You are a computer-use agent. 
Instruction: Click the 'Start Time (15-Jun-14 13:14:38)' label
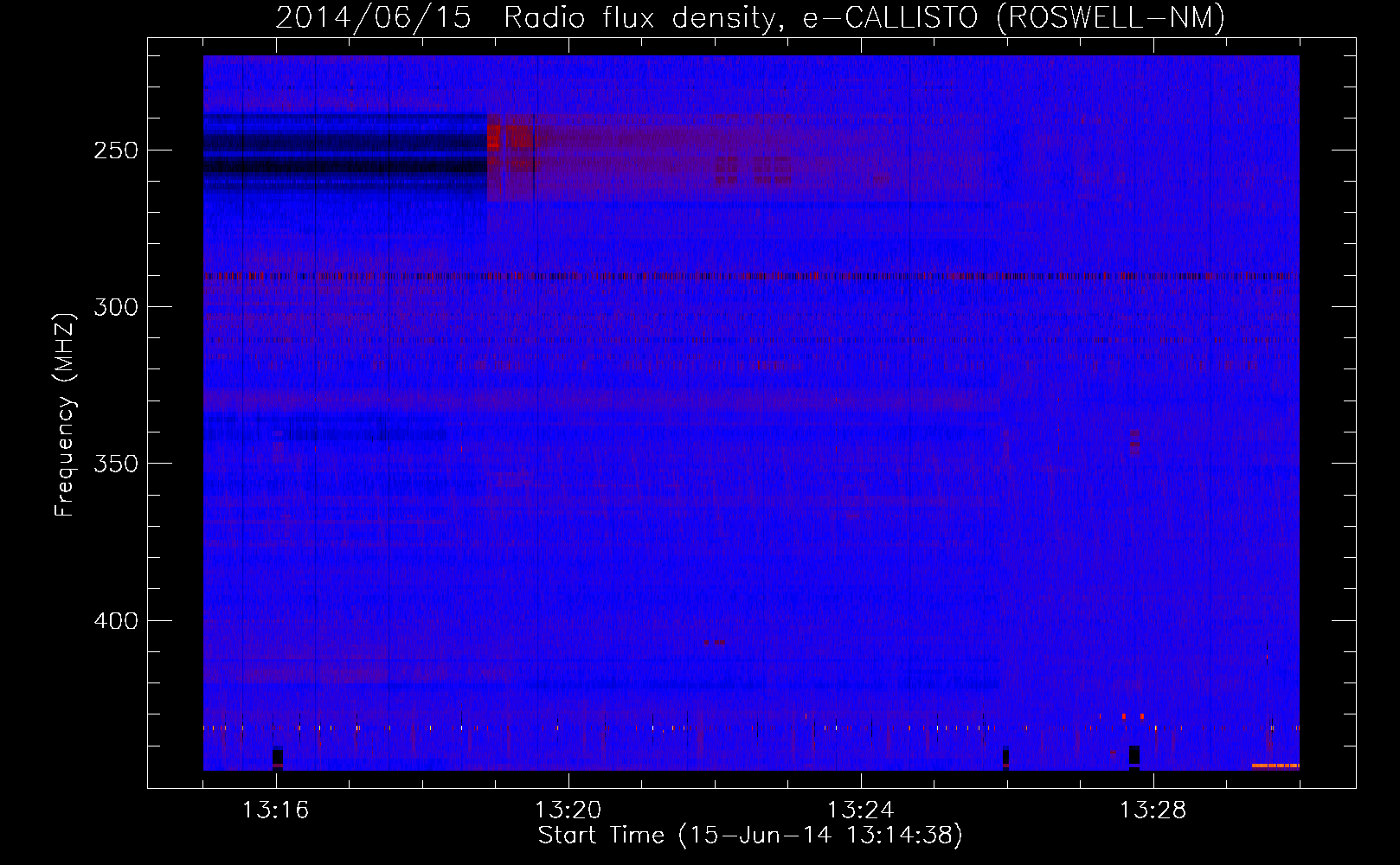tap(750, 836)
